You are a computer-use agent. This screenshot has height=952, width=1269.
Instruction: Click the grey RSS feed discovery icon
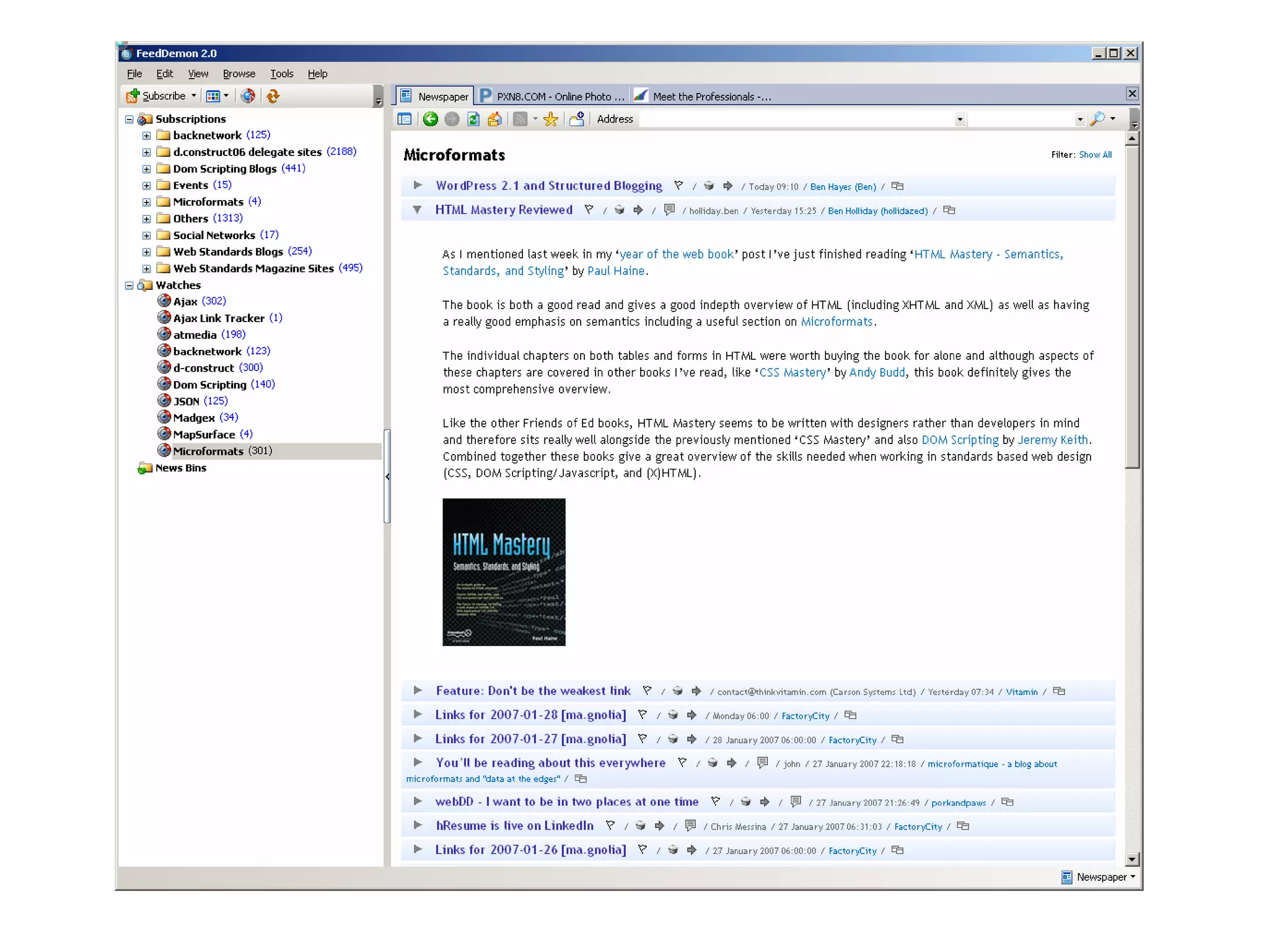pos(520,119)
